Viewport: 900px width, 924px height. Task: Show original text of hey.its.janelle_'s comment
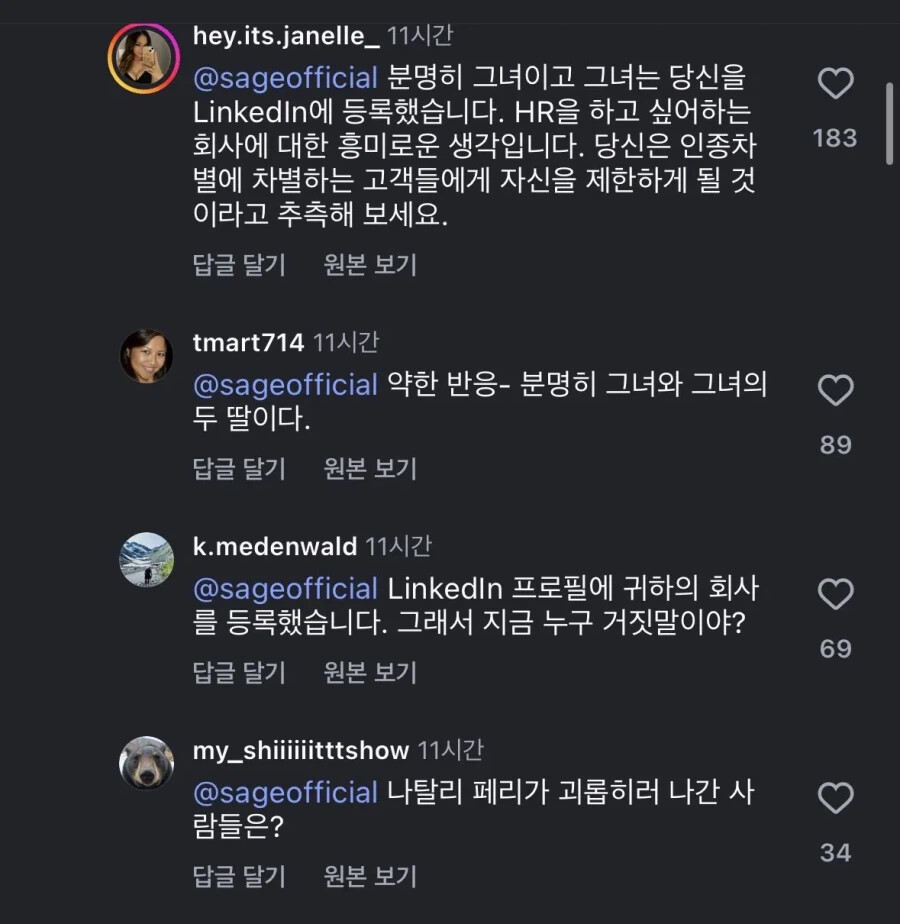370,265
